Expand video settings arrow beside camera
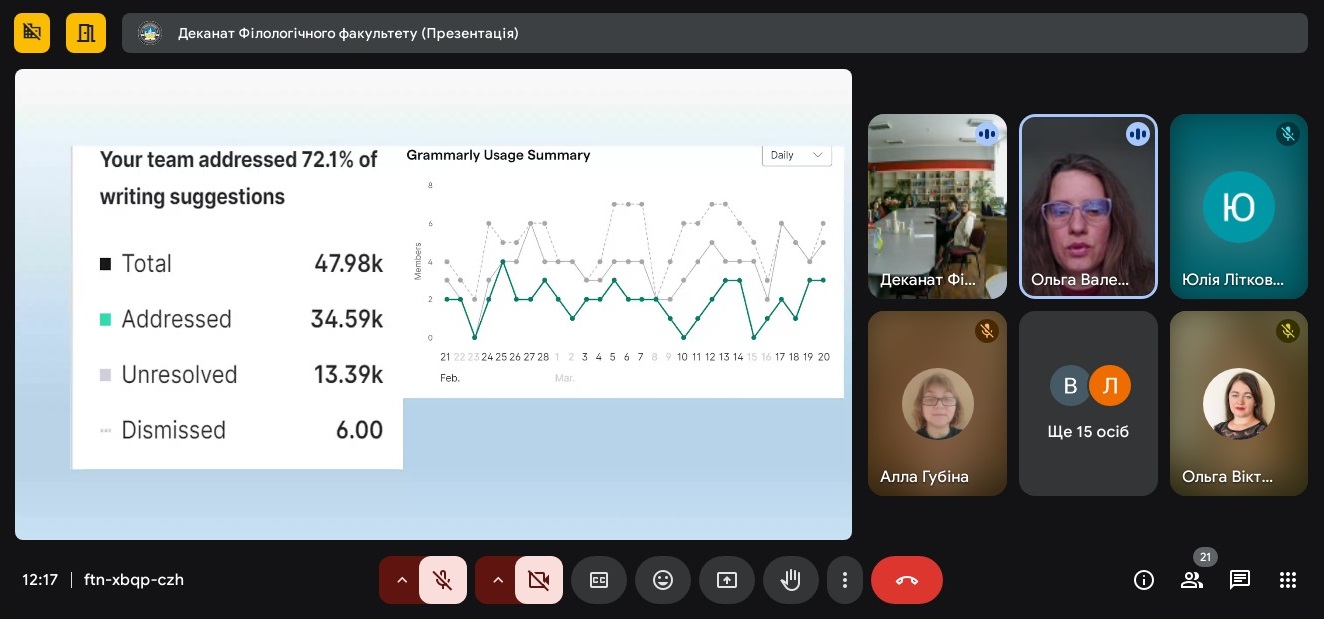 [x=497, y=580]
